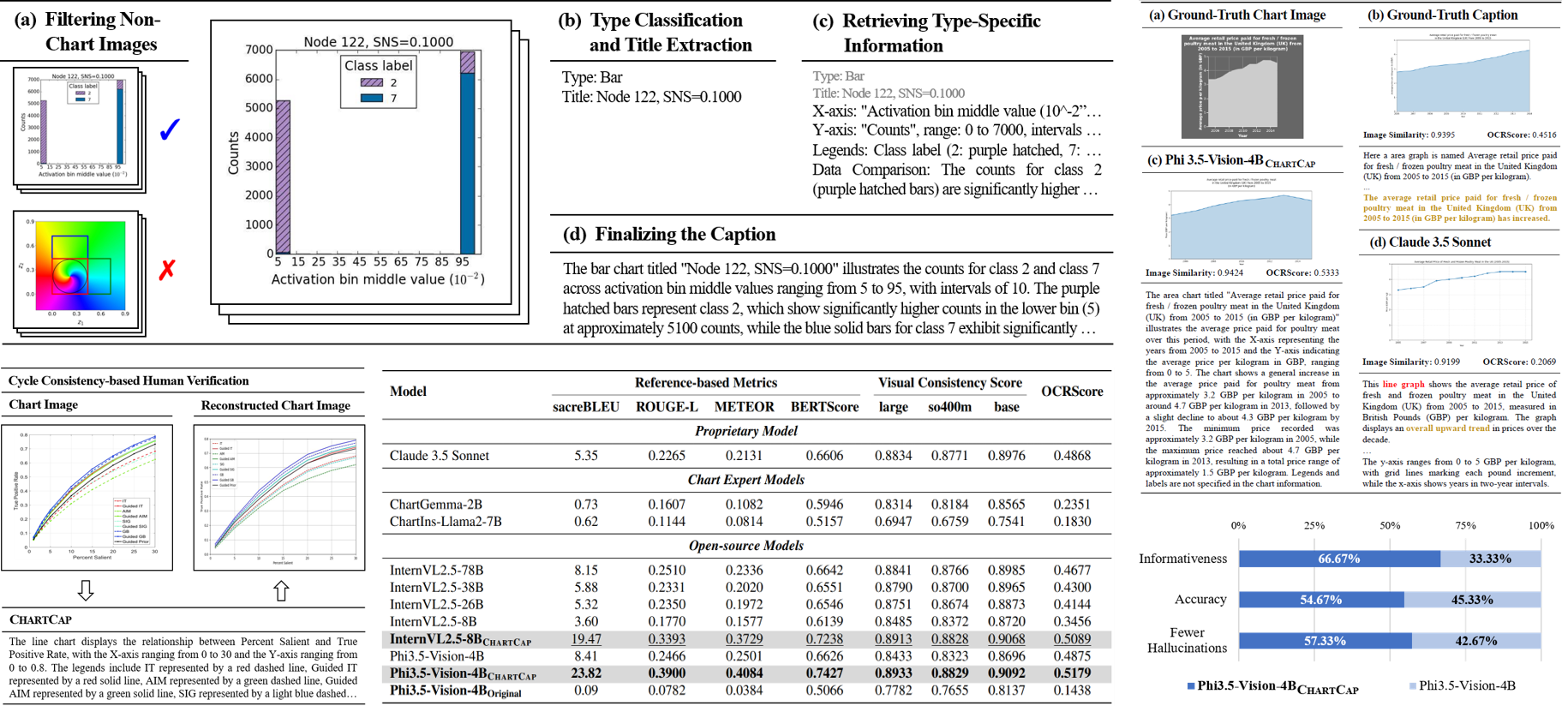Click the OCRScore: 0.2069 label
The image size is (1568, 706).
coord(1519,362)
